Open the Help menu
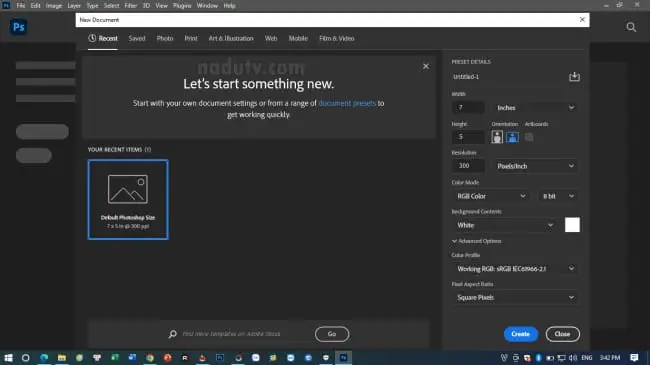The height and width of the screenshot is (365, 650). click(x=229, y=5)
